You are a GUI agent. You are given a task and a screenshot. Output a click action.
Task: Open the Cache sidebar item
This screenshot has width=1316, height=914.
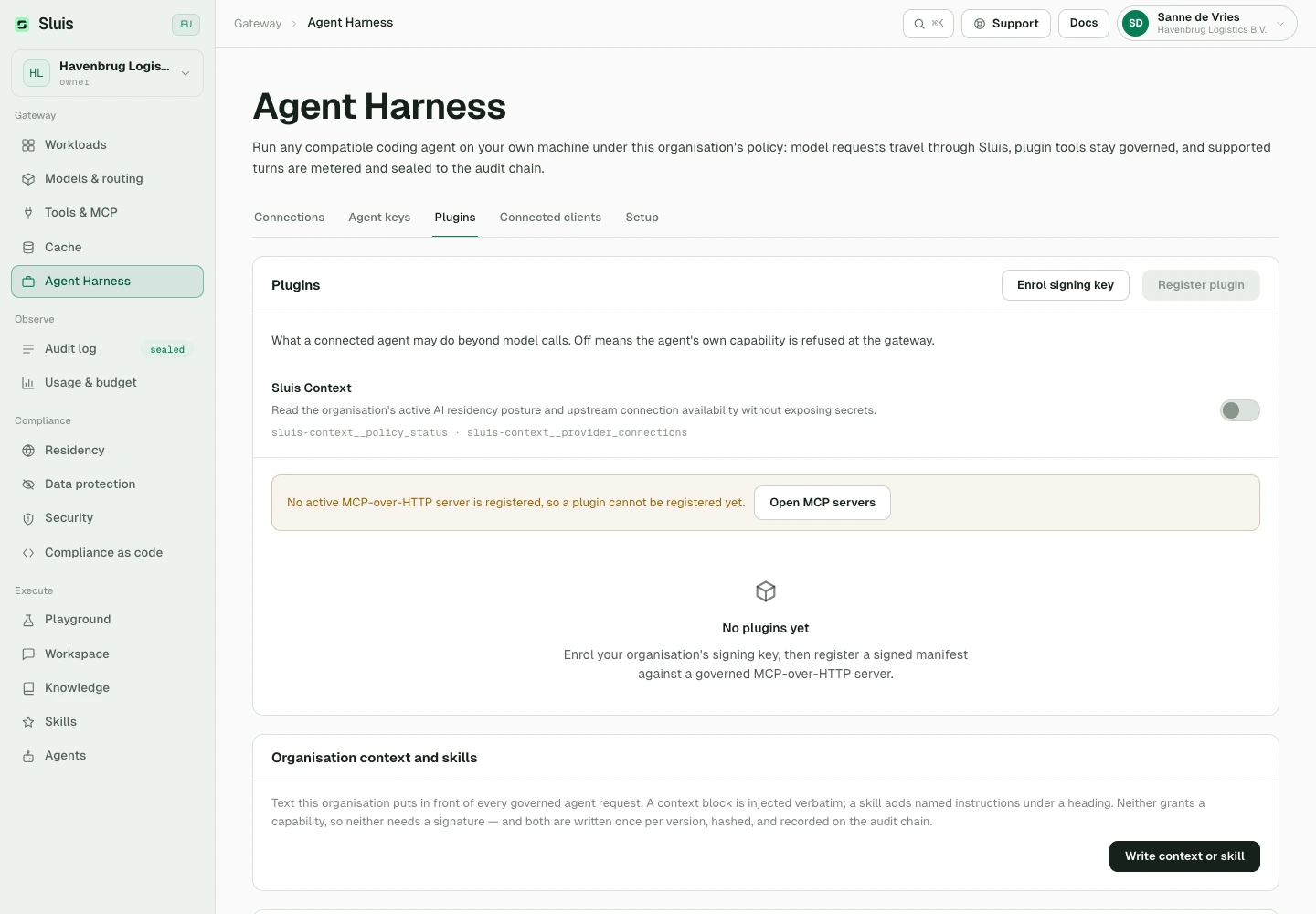pos(107,248)
